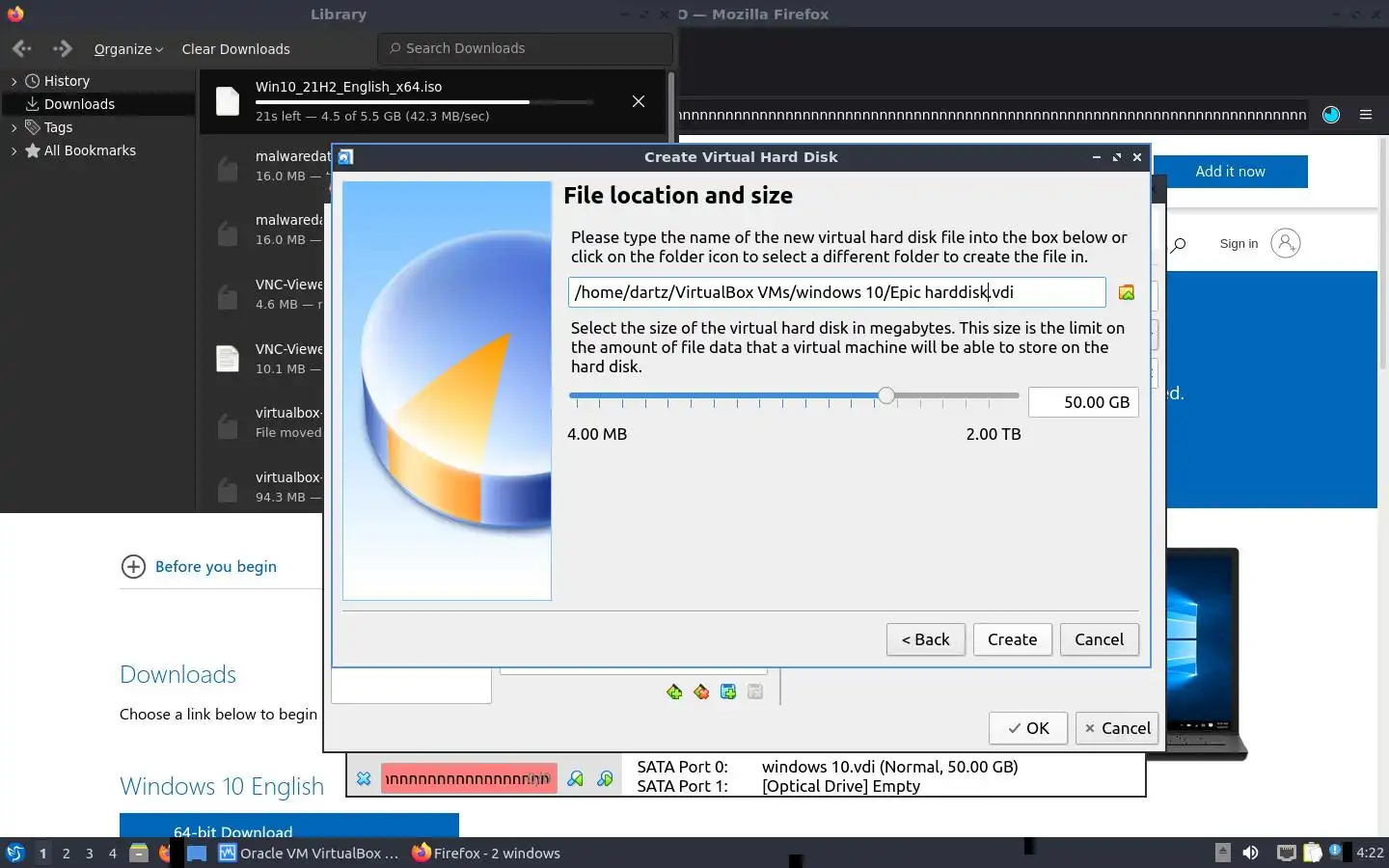Click the disk size slider handle

coord(886,395)
